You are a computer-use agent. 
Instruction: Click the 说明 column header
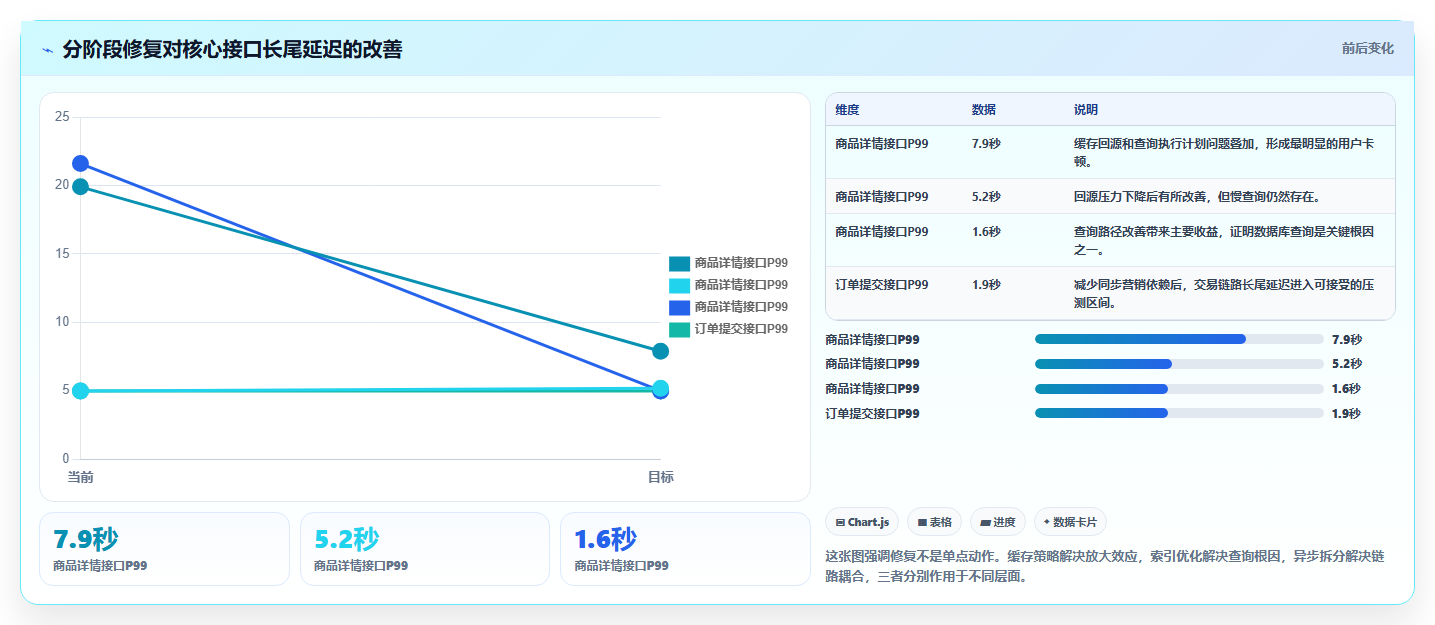click(x=1086, y=110)
